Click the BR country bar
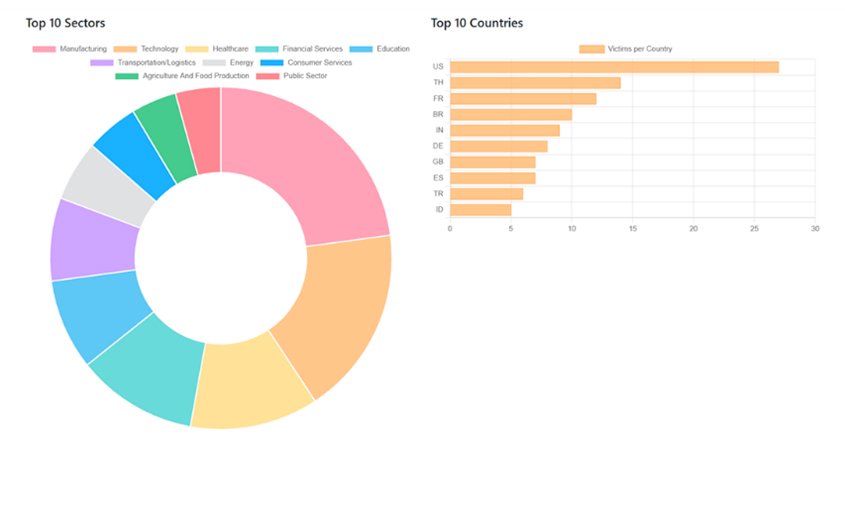The width and height of the screenshot is (845, 516). click(x=510, y=114)
